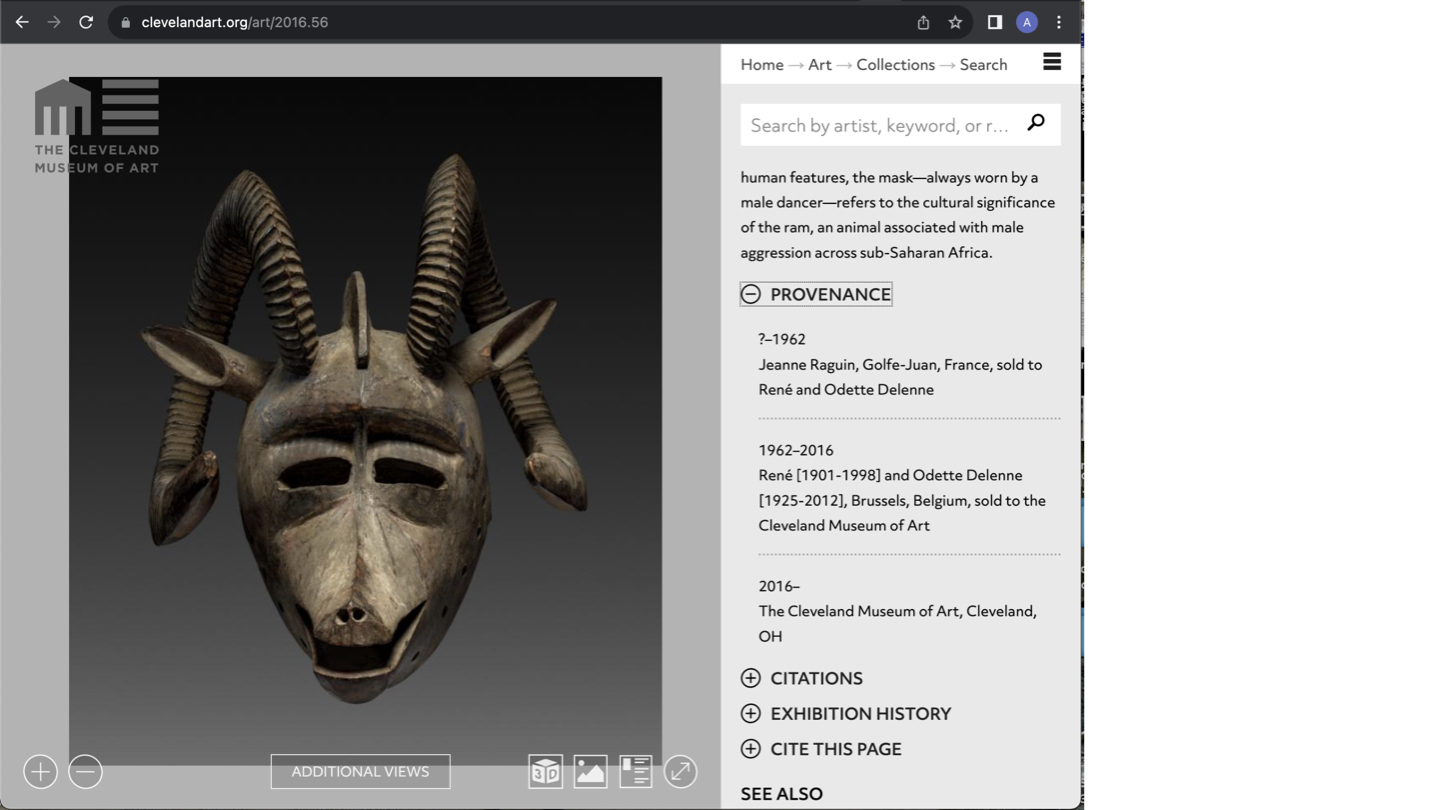
Task: Click the Additional Views button
Action: click(x=360, y=772)
